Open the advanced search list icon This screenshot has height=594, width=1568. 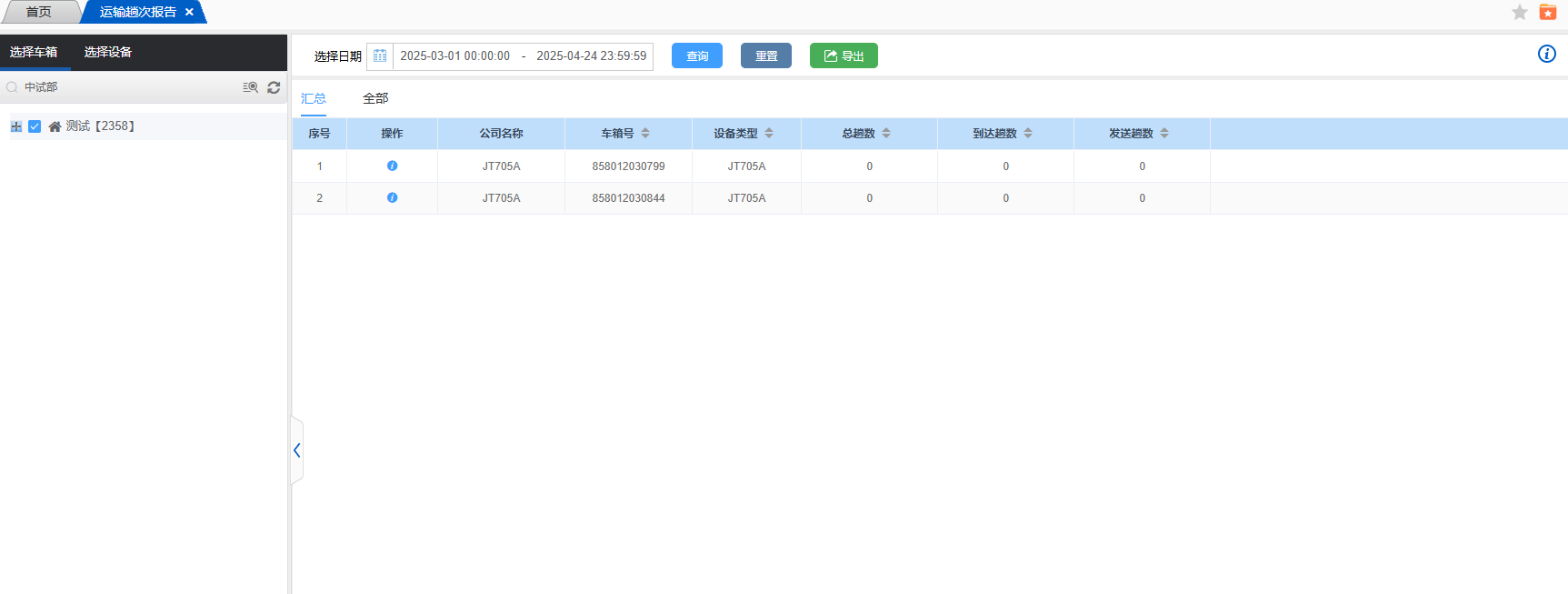point(251,87)
